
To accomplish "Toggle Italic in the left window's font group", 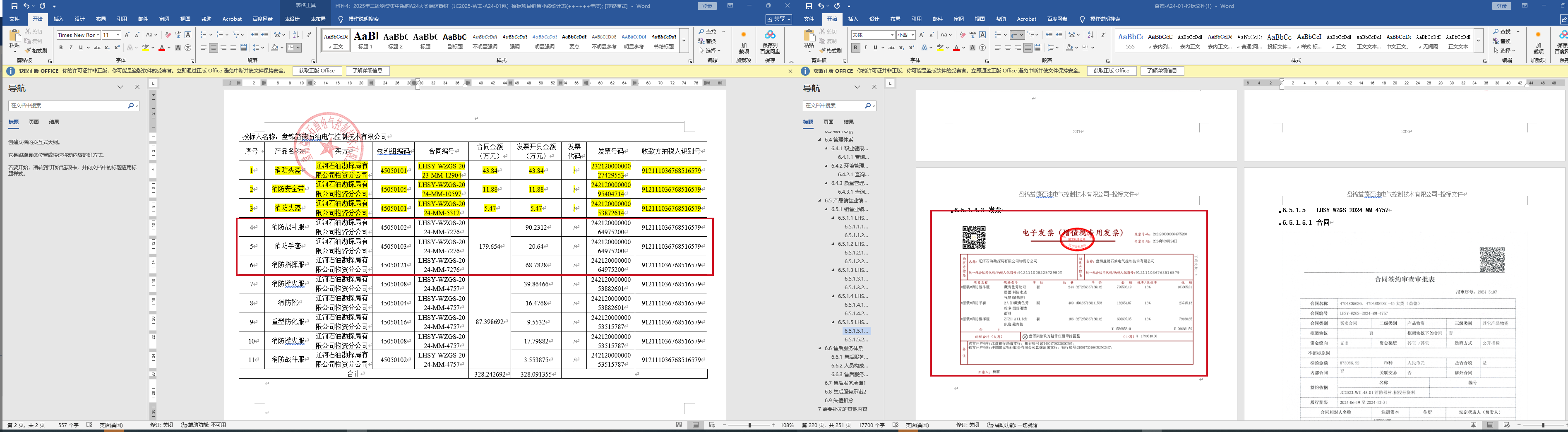I will point(71,48).
